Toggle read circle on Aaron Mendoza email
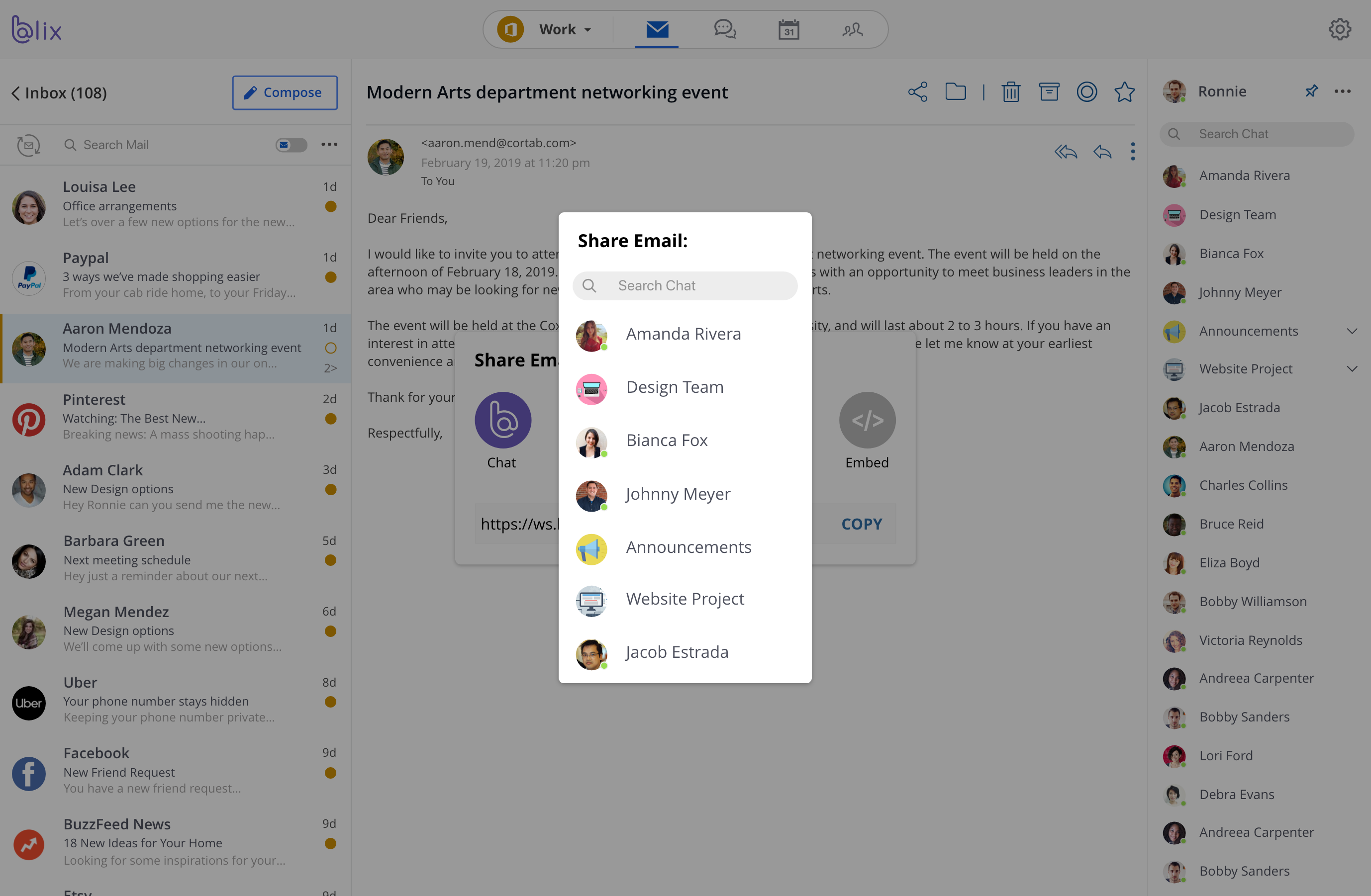 [x=331, y=349]
